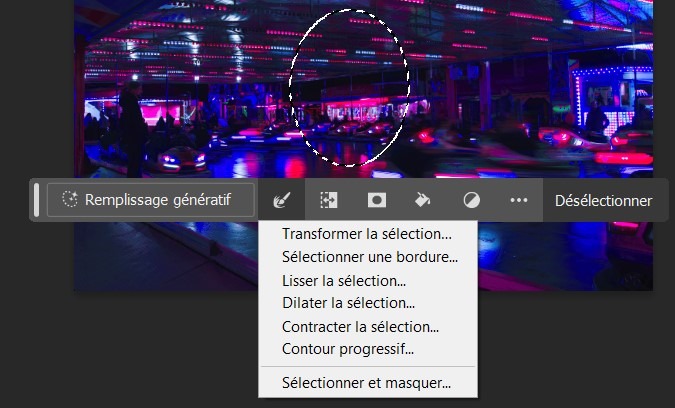The width and height of the screenshot is (675, 408).
Task: Open the modify selection brush icon
Action: click(281, 200)
